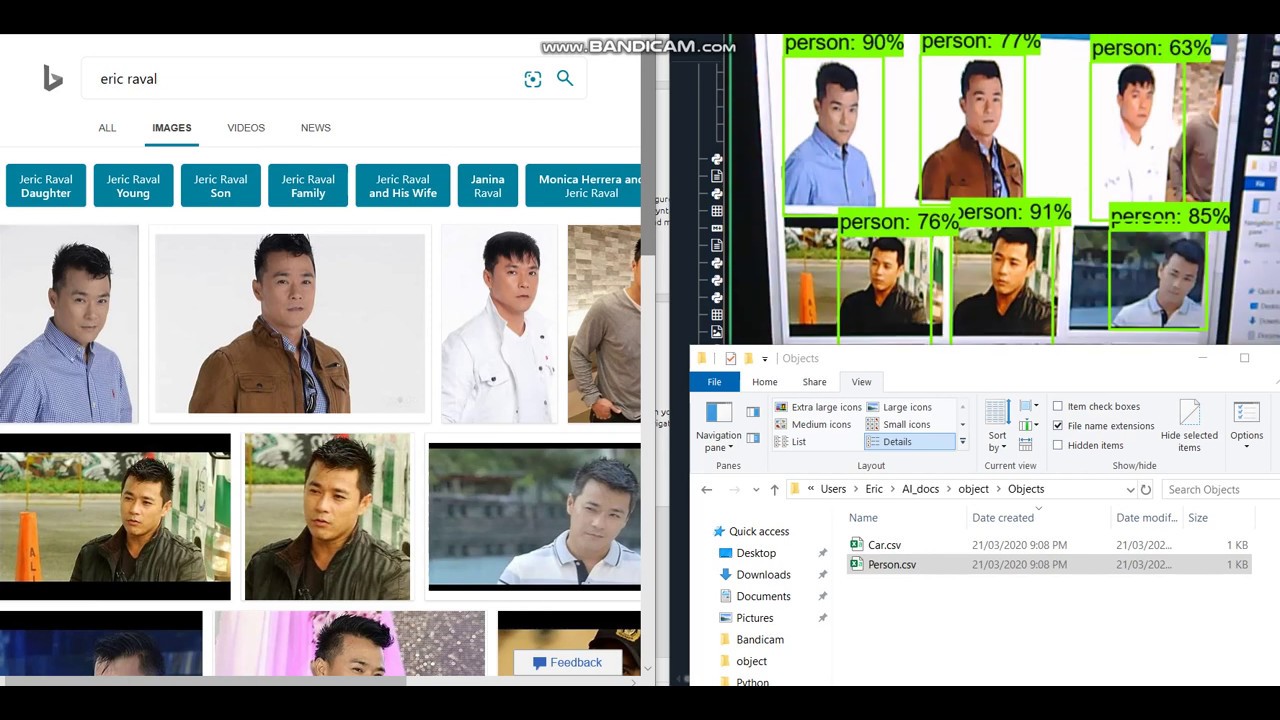Open the Group by dropdown
This screenshot has width=1280, height=720.
coord(1027,406)
